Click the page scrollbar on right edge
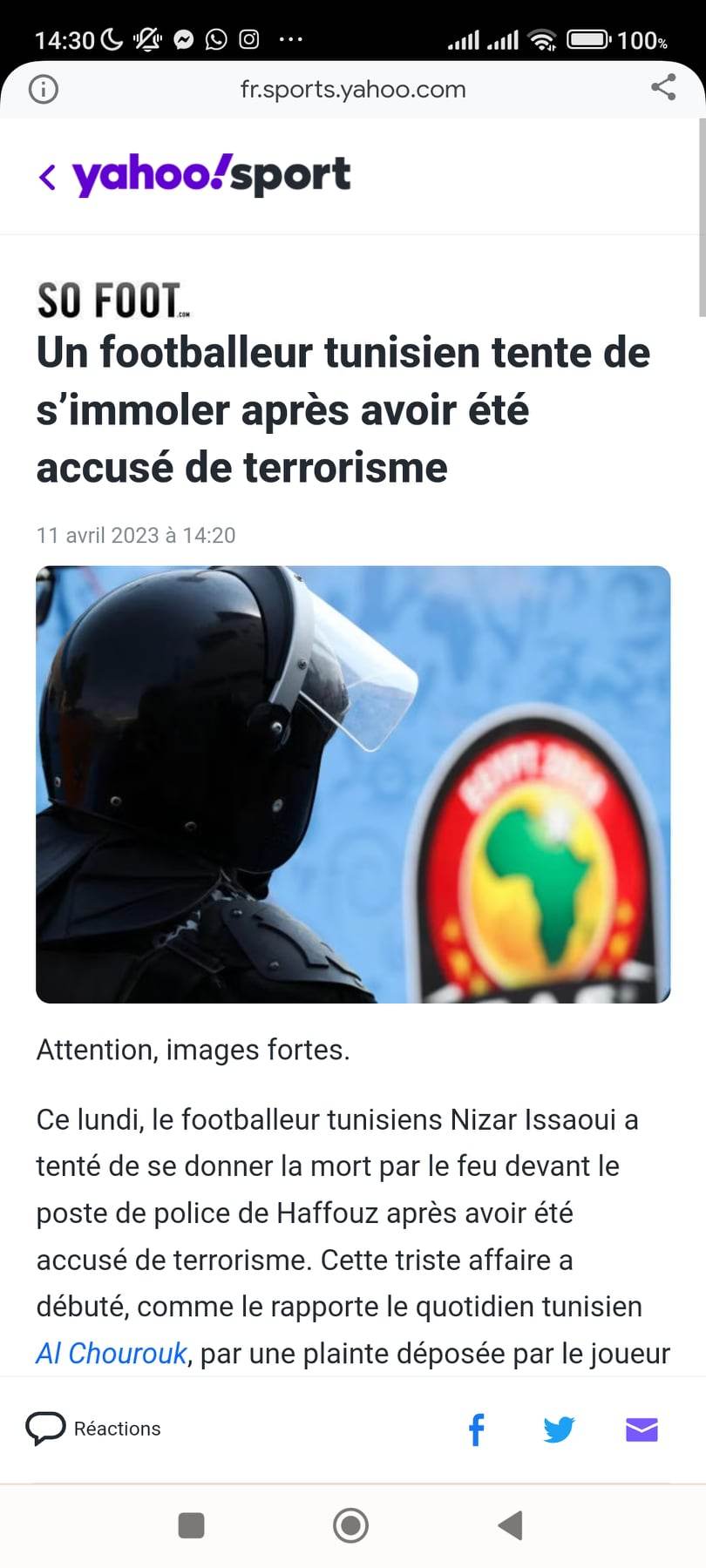Screen dimensions: 706x1568 pos(702,218)
